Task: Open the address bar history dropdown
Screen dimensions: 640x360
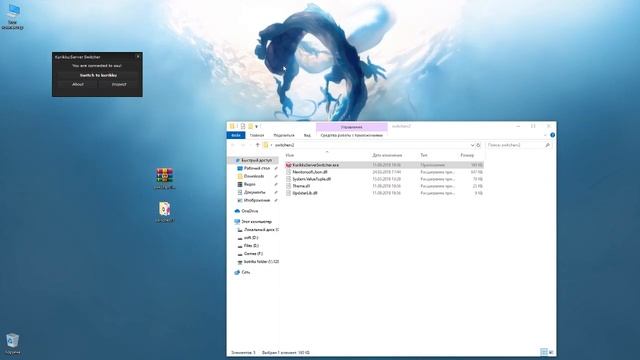Action: pyautogui.click(x=472, y=145)
